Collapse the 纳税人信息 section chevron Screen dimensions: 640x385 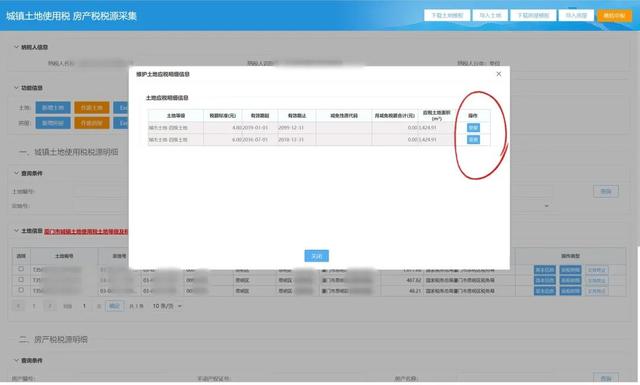(x=16, y=47)
